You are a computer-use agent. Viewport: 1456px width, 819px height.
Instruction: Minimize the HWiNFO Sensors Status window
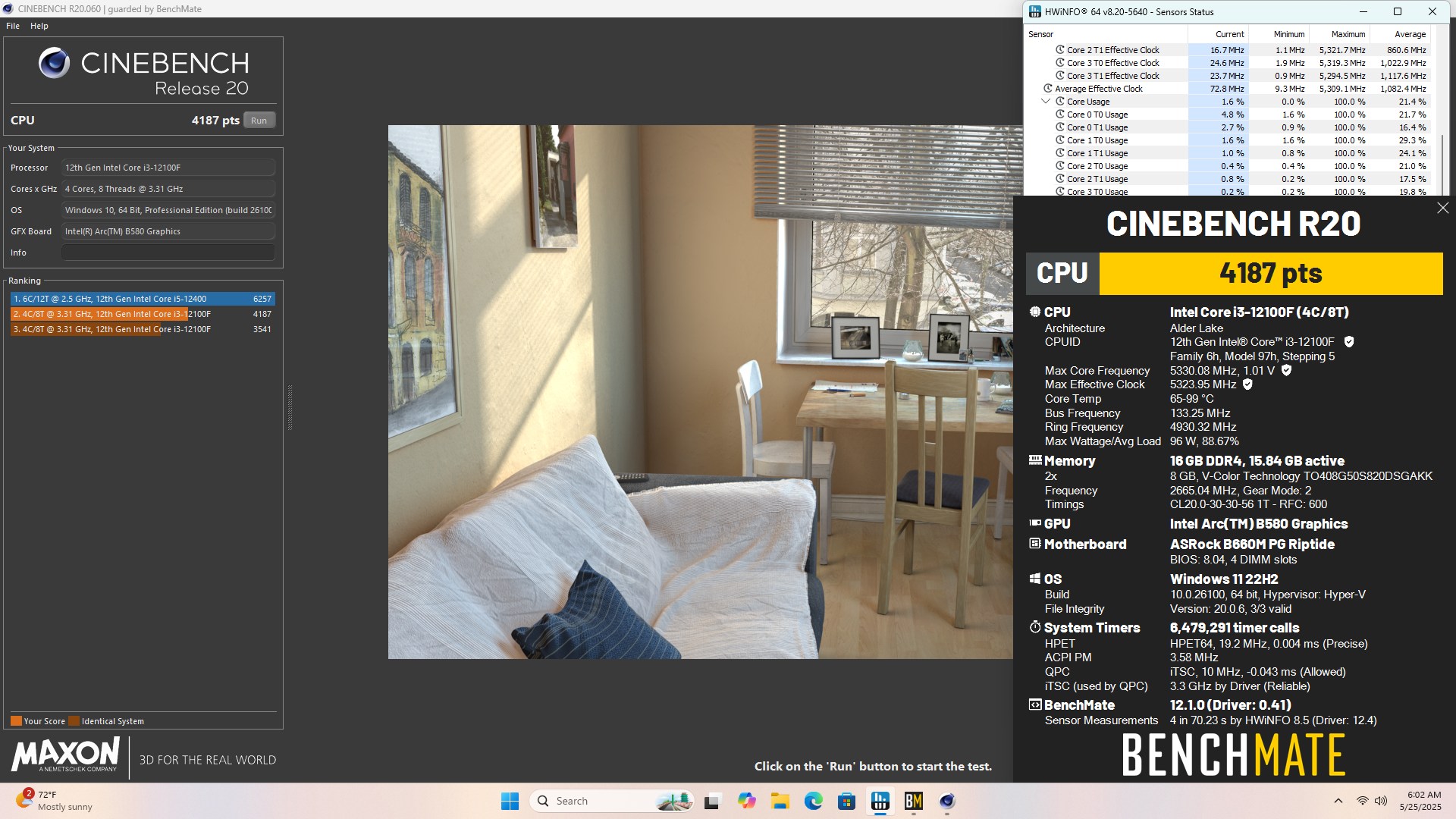(x=1363, y=11)
